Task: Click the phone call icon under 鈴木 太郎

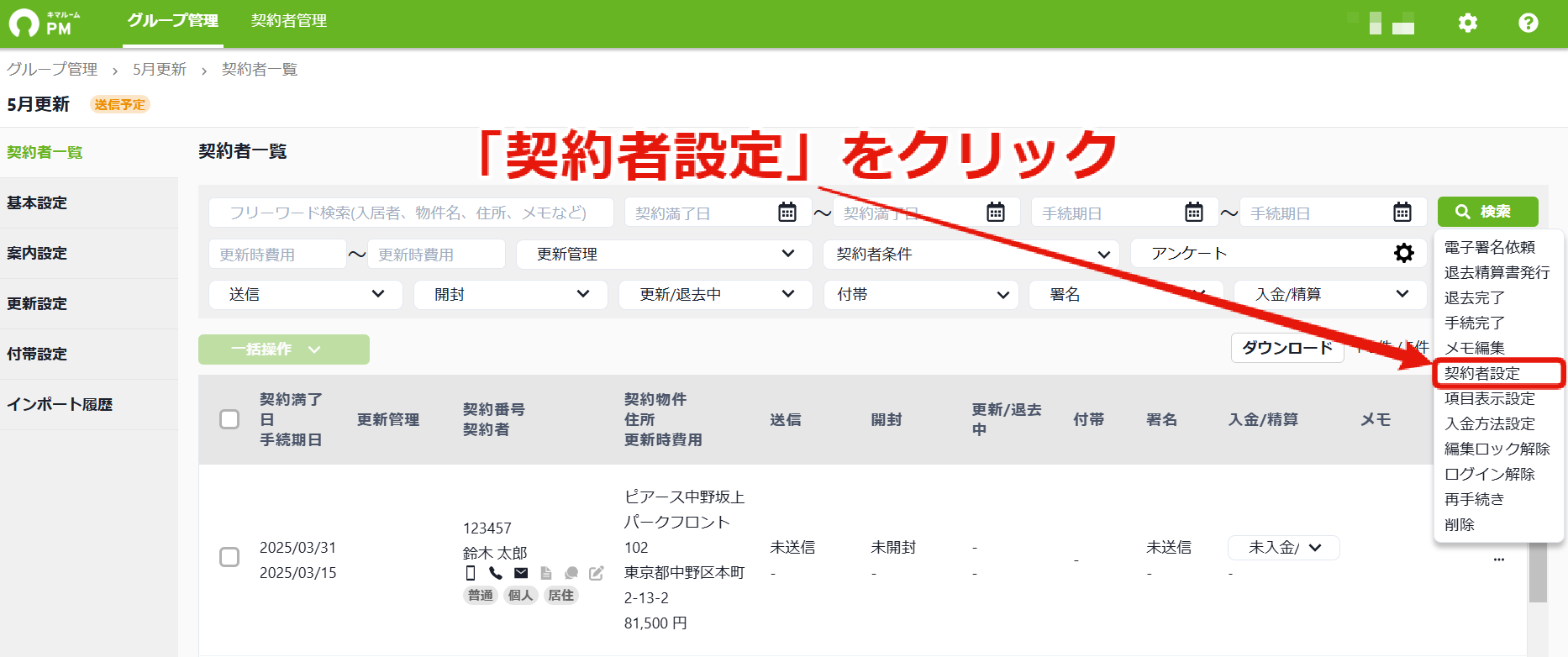Action: (x=496, y=573)
